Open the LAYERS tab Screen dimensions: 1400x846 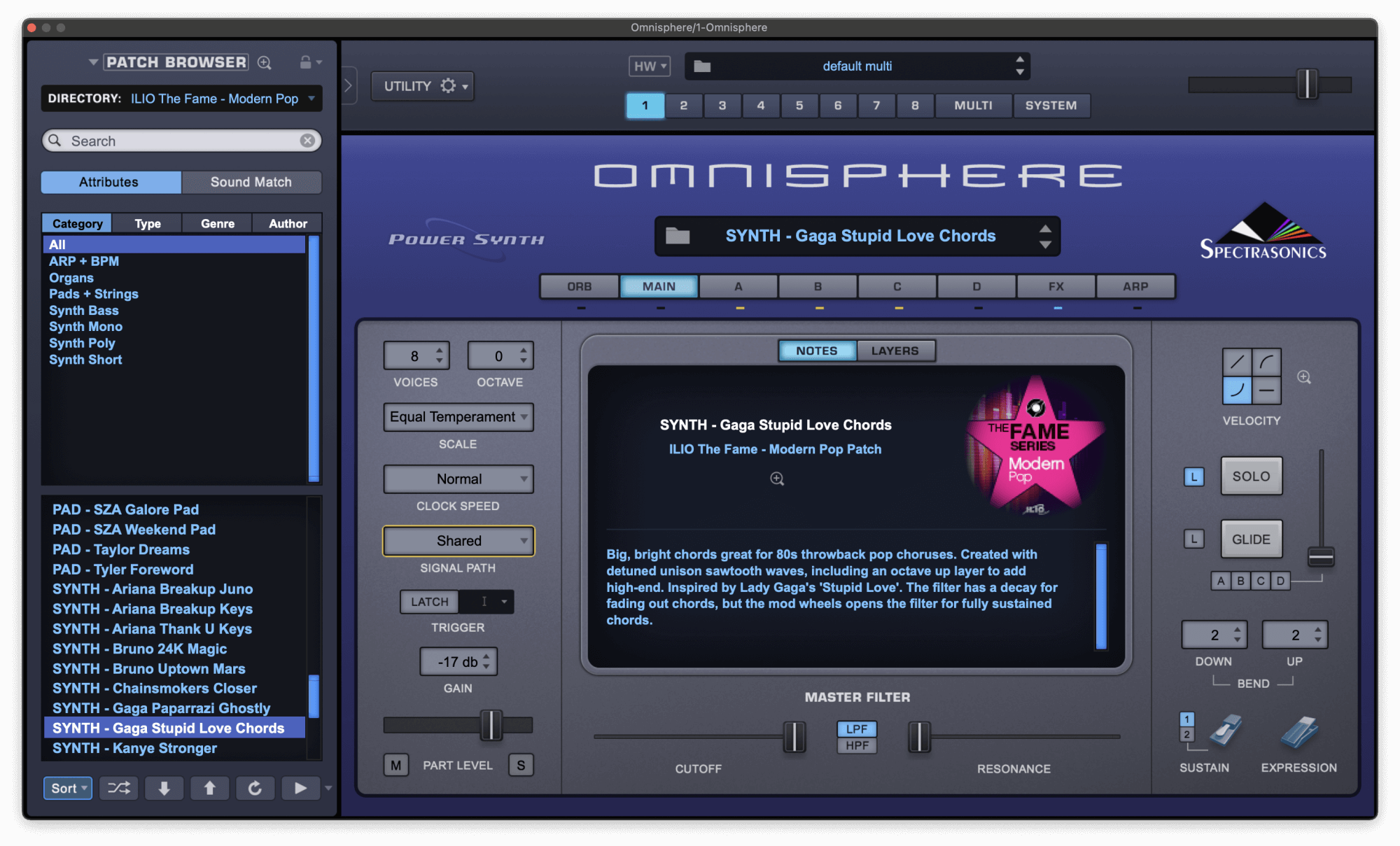tap(895, 351)
